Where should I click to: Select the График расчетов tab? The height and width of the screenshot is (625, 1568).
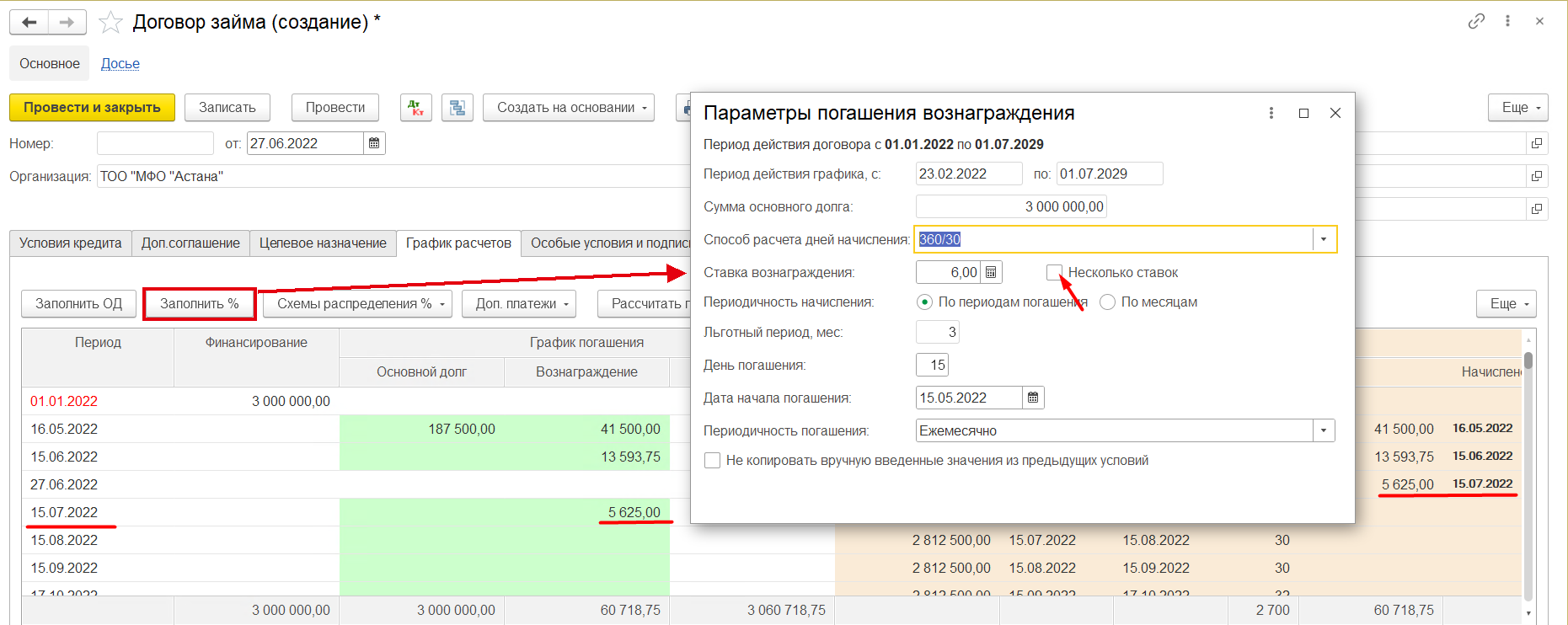point(458,243)
